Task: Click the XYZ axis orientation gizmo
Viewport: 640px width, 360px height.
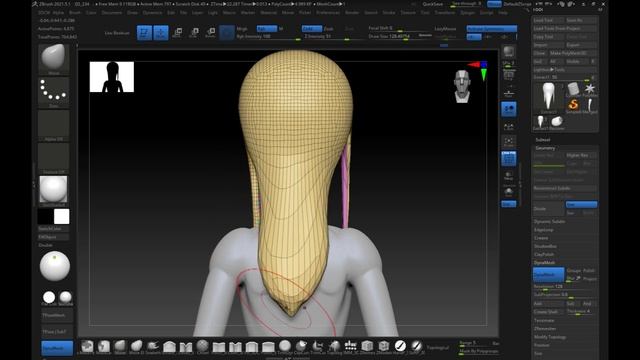Action: 480,70
